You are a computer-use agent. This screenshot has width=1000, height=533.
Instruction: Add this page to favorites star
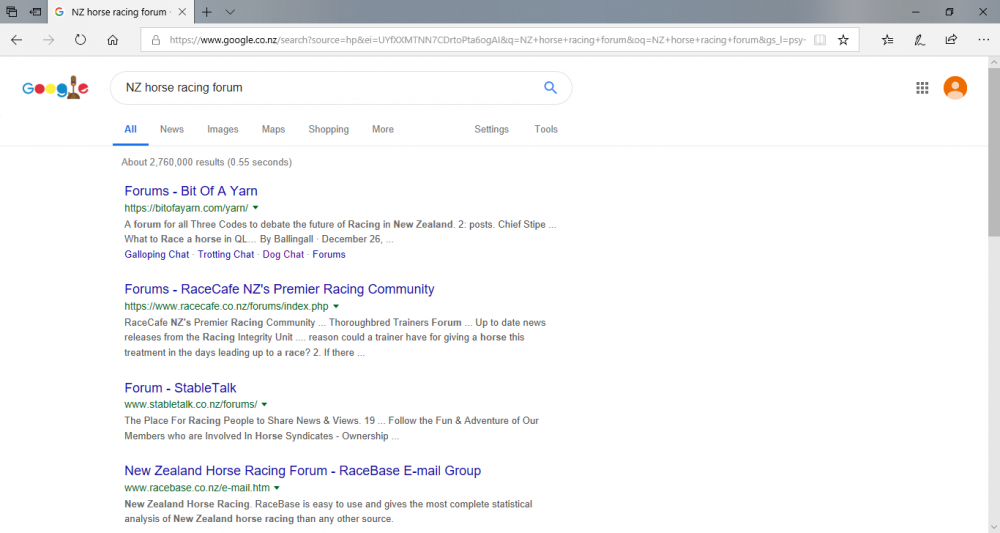[x=843, y=40]
